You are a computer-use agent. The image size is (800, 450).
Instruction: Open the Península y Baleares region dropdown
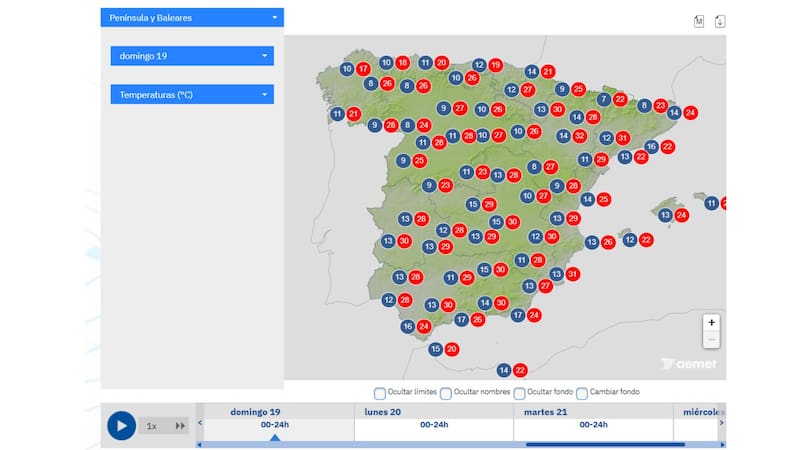tap(192, 17)
